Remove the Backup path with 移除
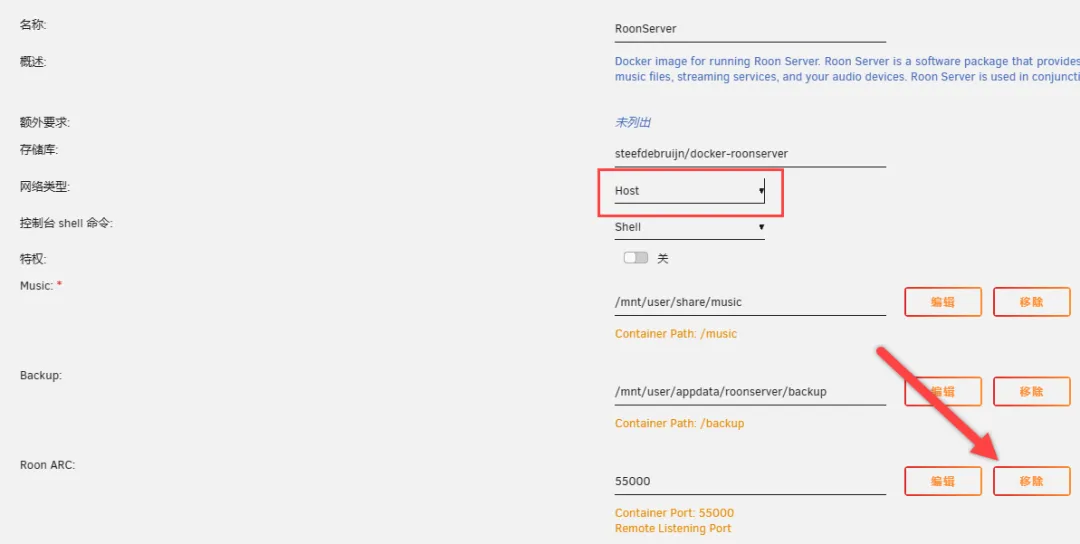Image resolution: width=1080 pixels, height=544 pixels. (x=1031, y=392)
